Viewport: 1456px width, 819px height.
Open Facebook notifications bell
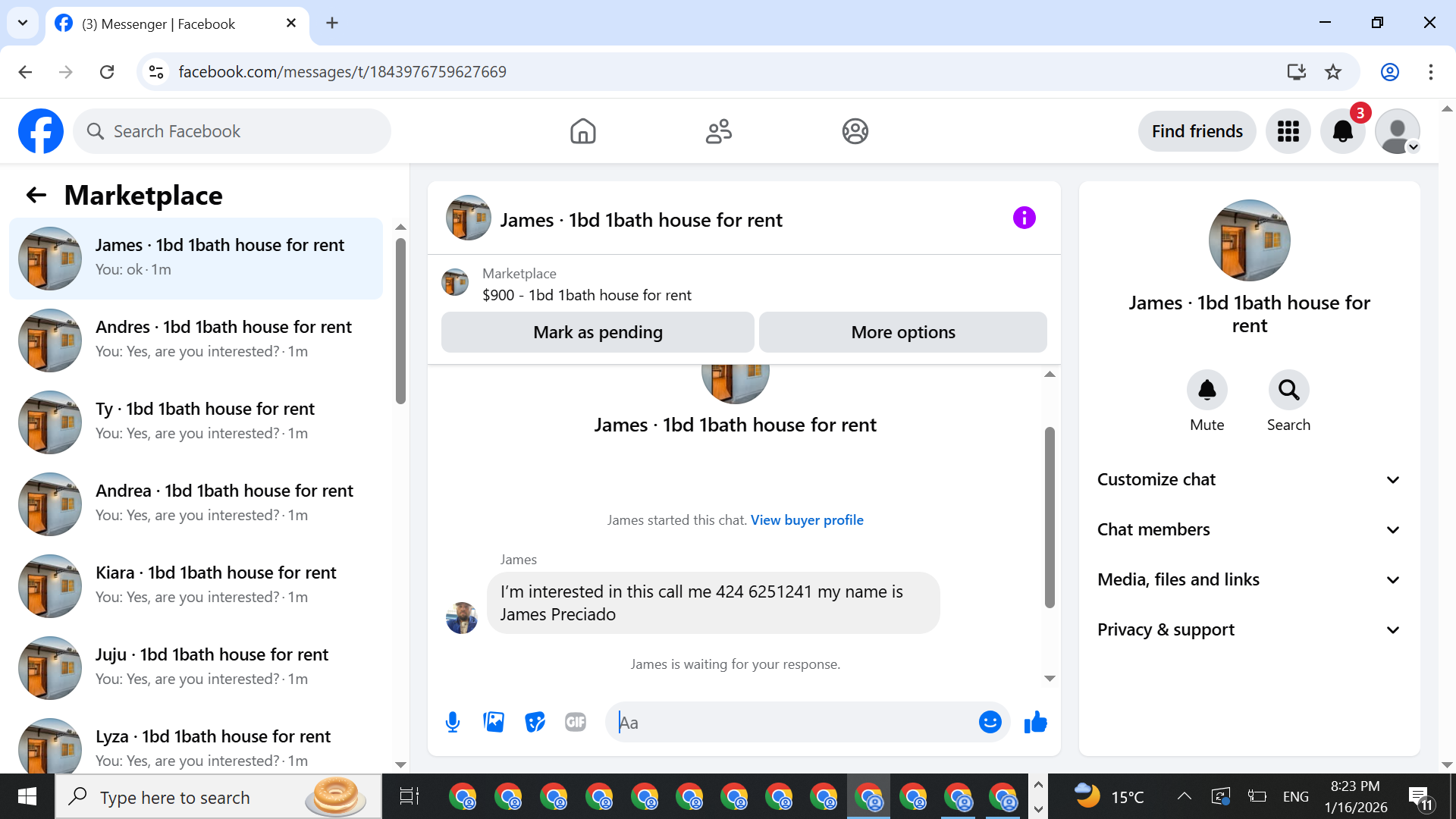click(1342, 131)
